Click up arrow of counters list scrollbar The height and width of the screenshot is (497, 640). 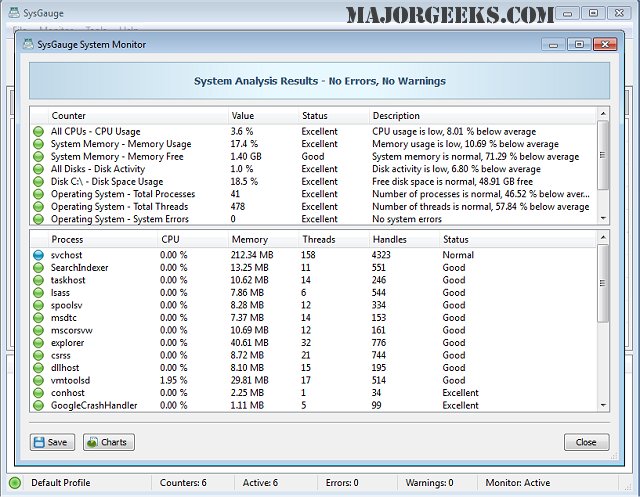click(603, 114)
